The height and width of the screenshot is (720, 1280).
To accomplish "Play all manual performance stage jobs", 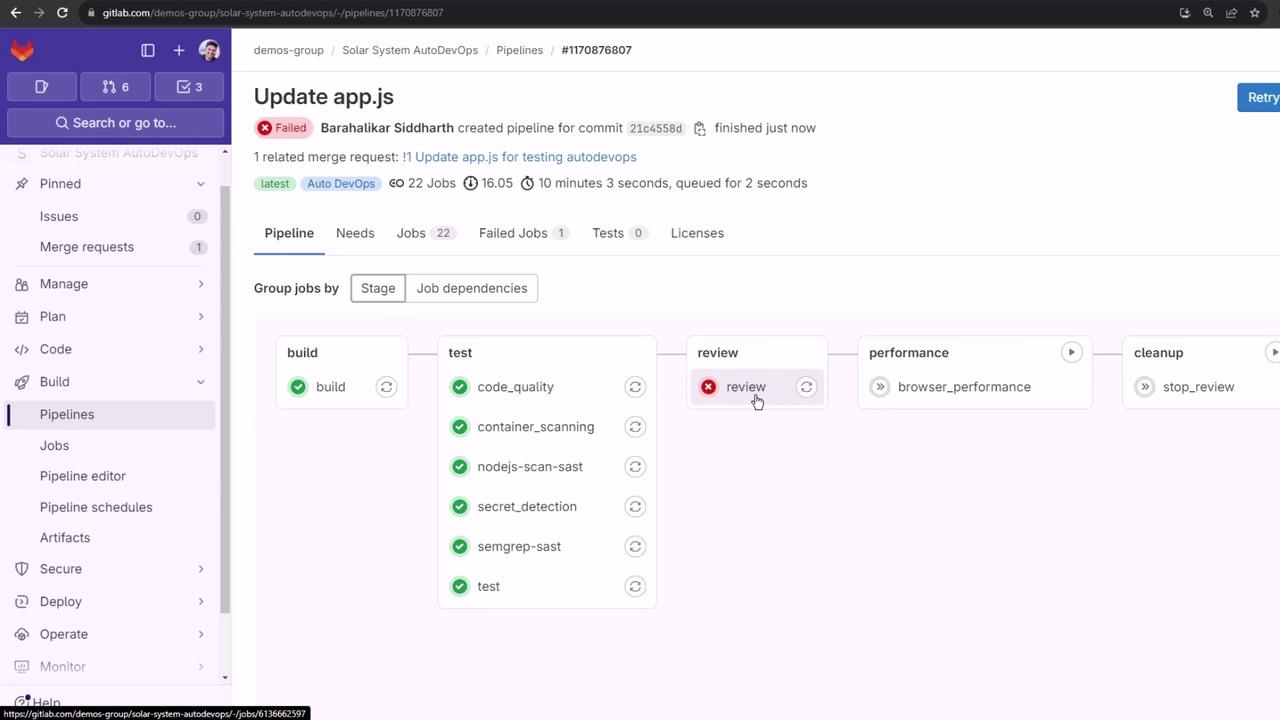I will (1071, 352).
